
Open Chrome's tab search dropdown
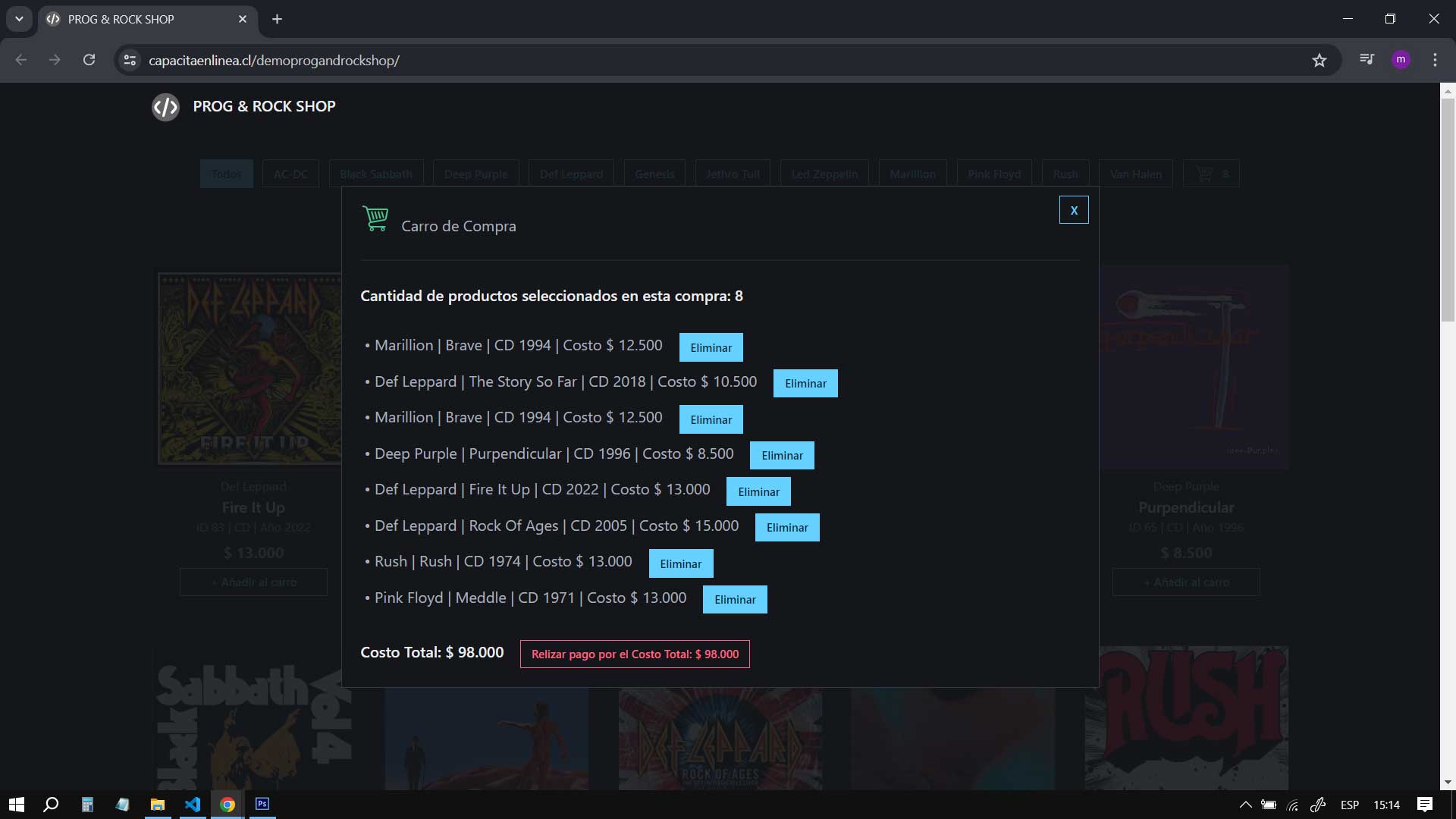point(19,19)
